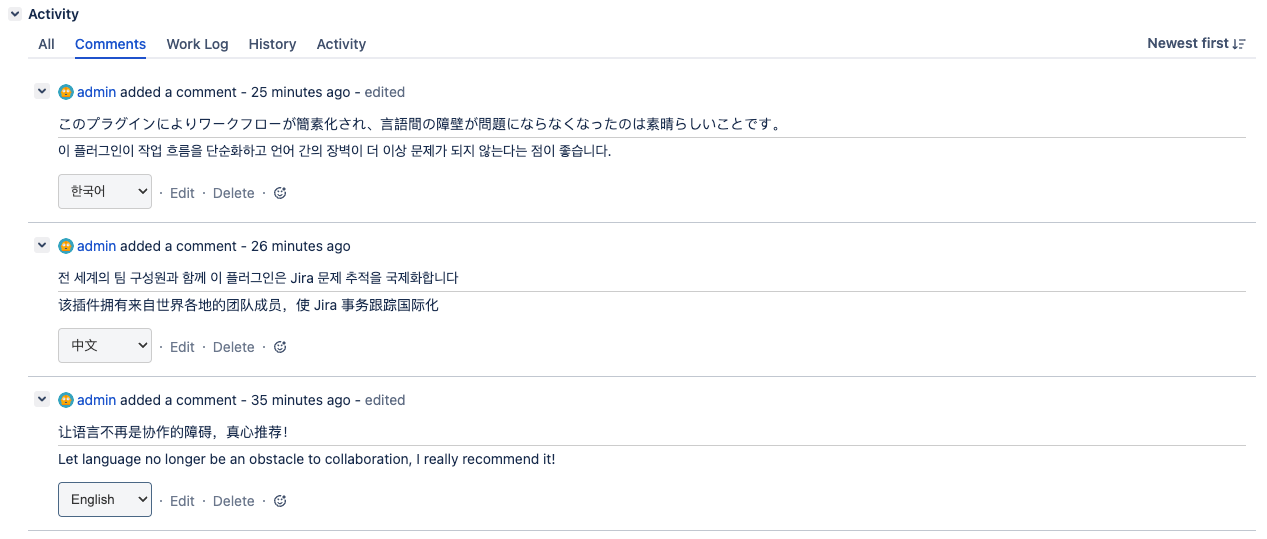The image size is (1267, 539).
Task: Switch to the All tab
Action: 46,44
